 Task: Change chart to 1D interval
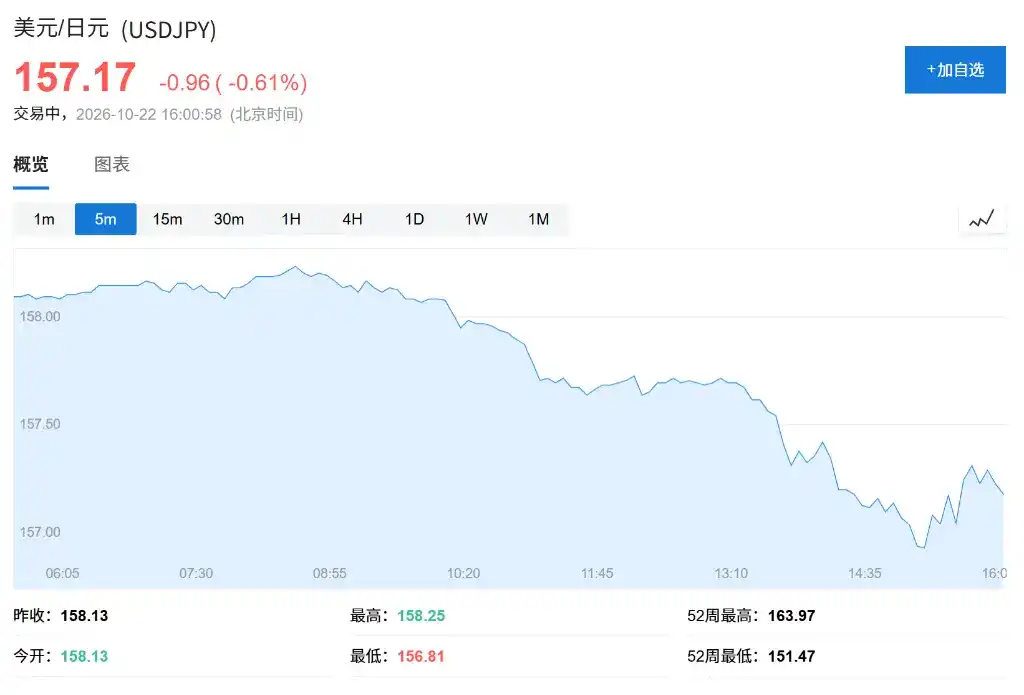click(x=414, y=219)
